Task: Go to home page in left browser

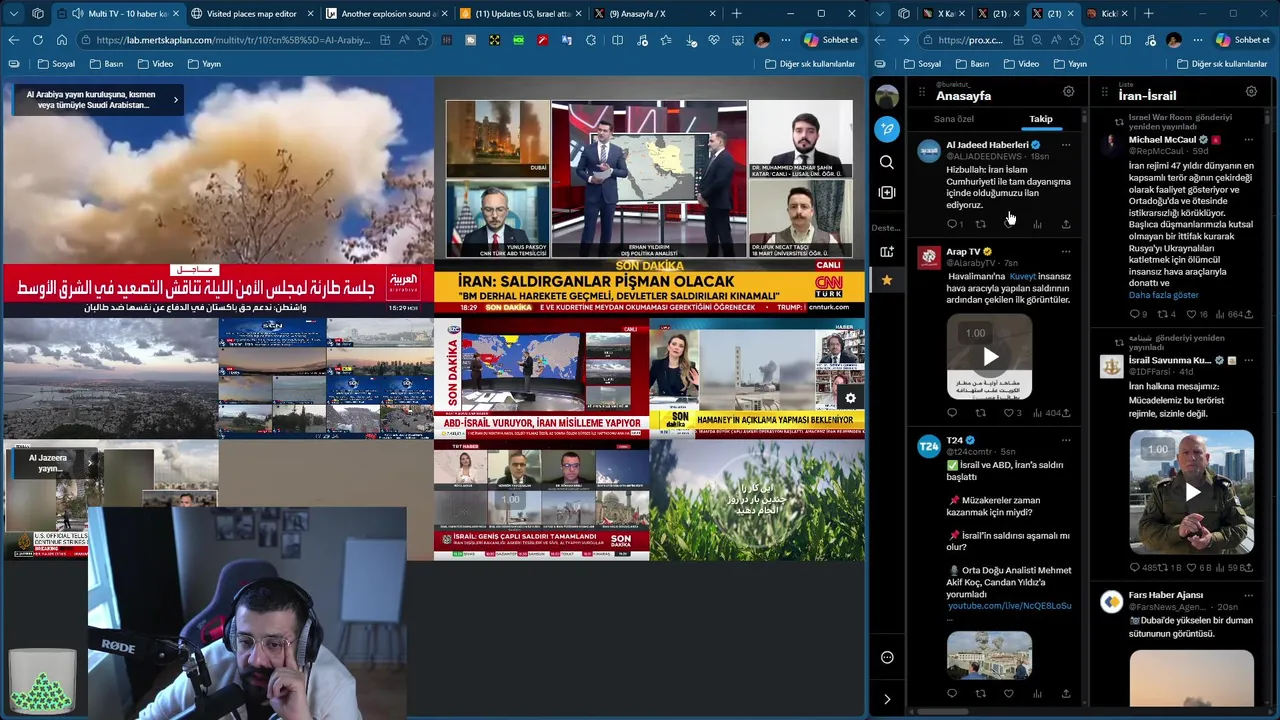Action: tap(62, 40)
